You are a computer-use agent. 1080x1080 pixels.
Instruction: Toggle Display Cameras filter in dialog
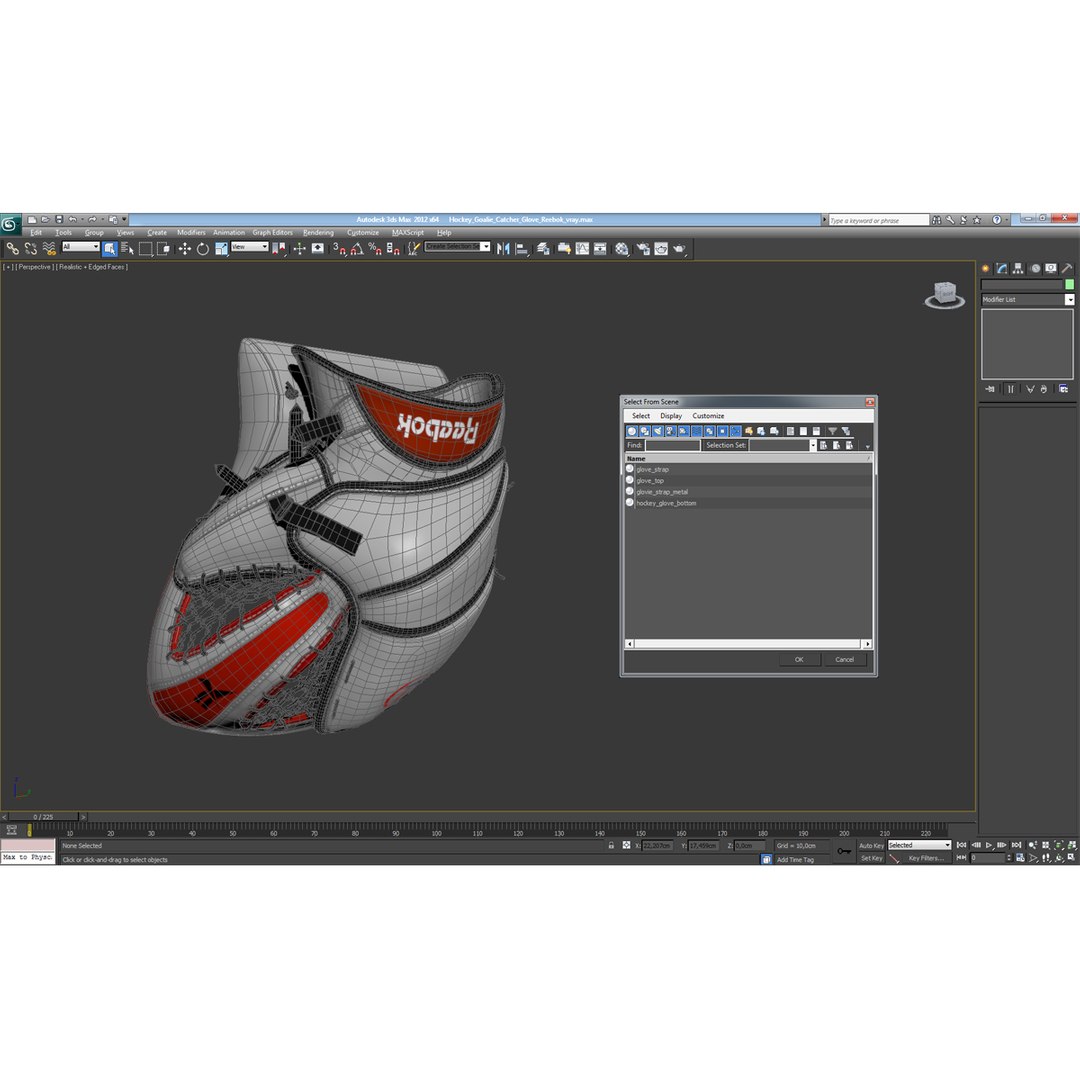[x=670, y=431]
